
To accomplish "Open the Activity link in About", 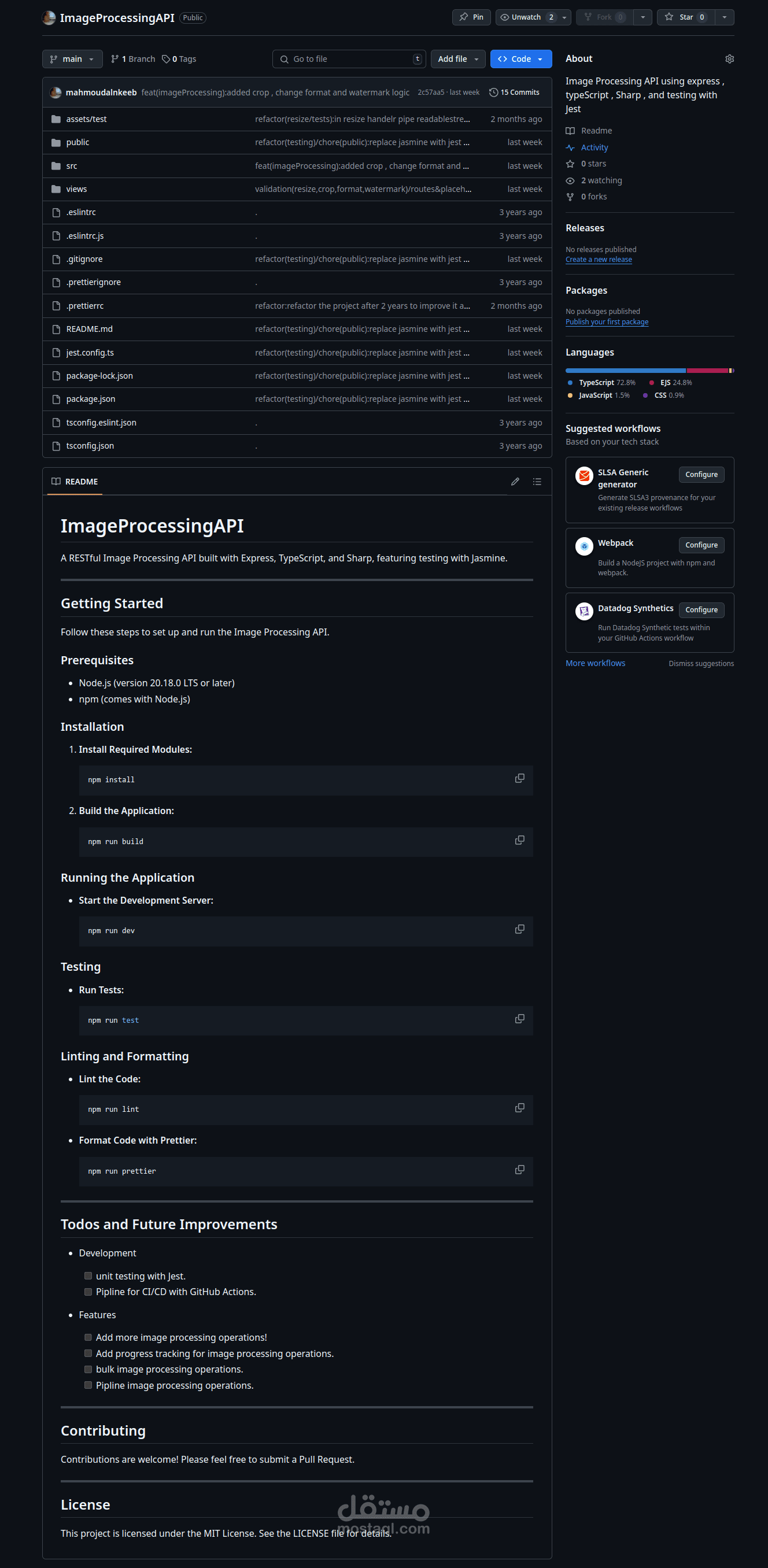I will pos(594,147).
